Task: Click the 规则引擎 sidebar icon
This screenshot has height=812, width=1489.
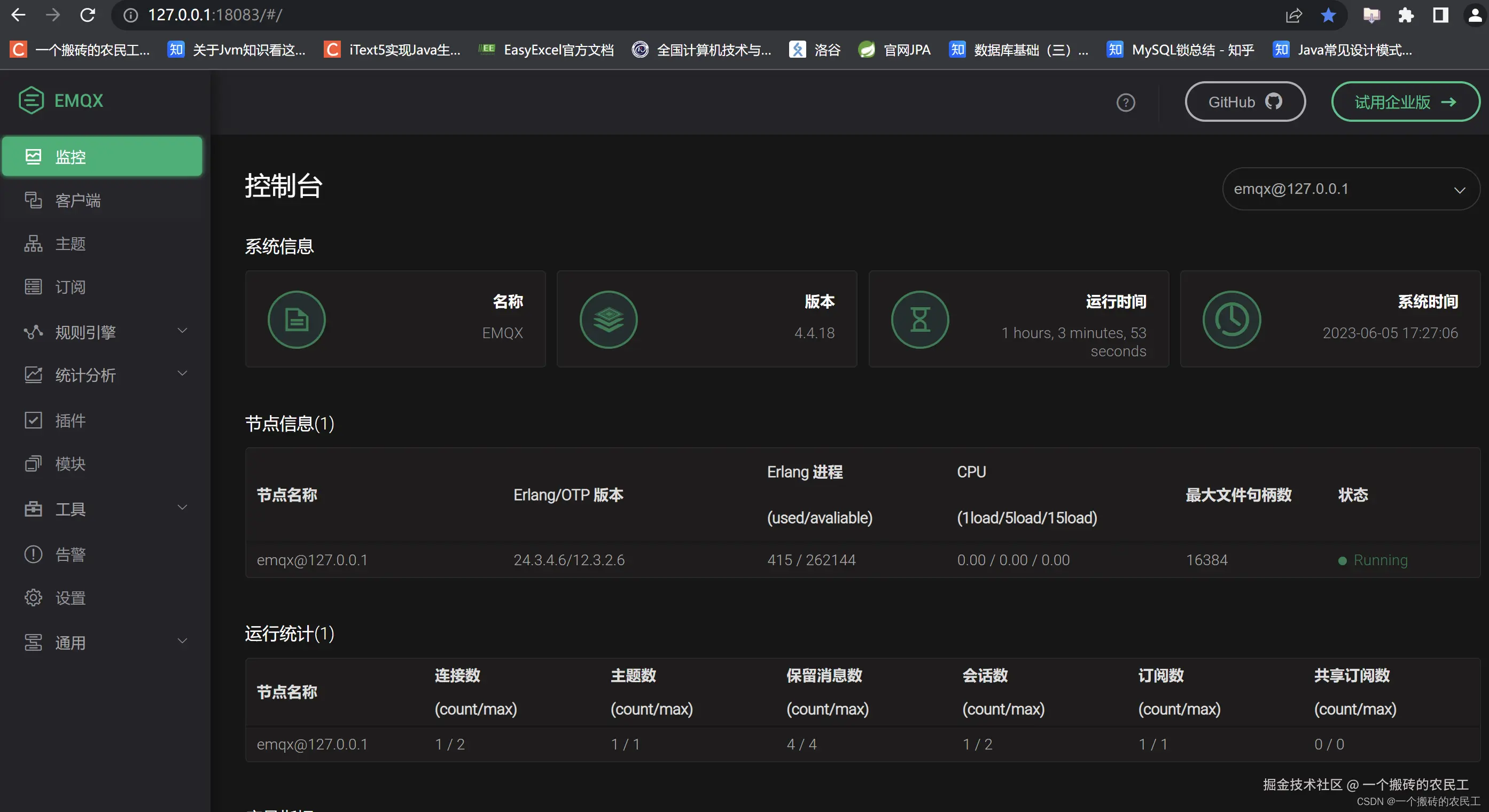Action: 34,332
